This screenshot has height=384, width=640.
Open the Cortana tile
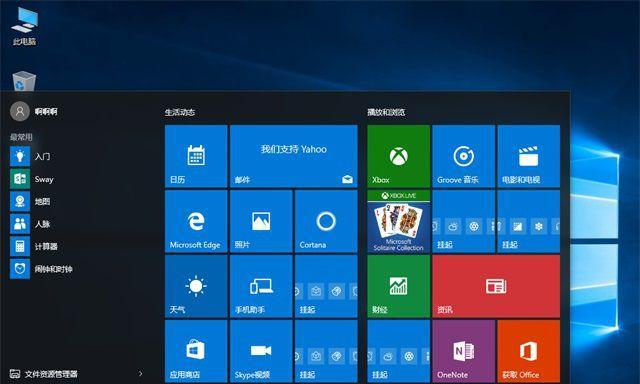pos(326,221)
